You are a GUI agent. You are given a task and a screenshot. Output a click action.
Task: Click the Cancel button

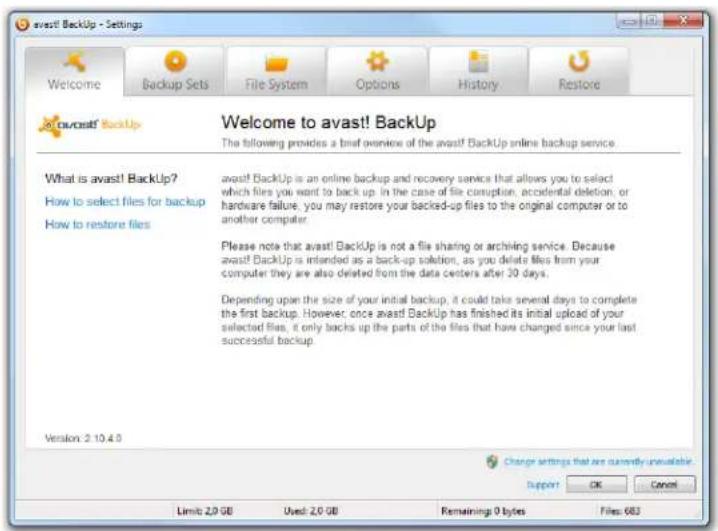[x=664, y=484]
